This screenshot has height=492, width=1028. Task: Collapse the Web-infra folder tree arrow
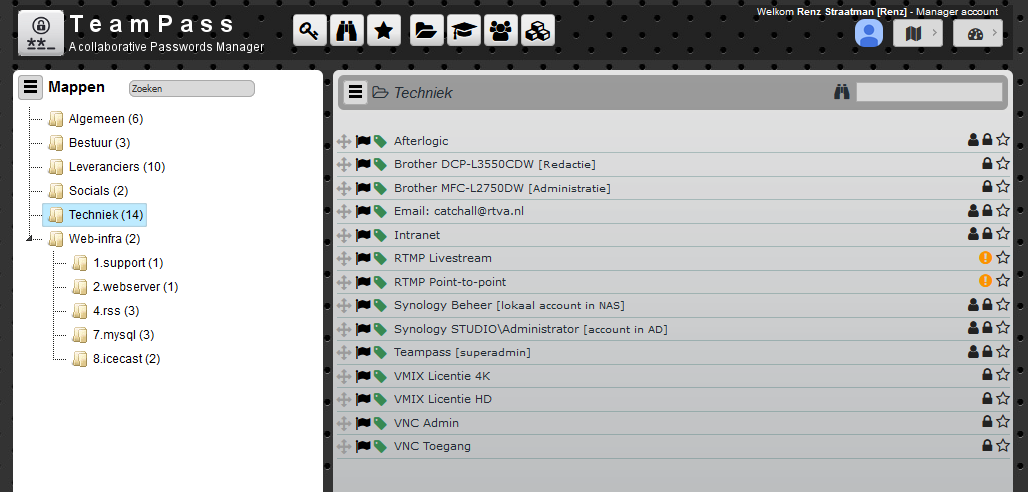pyautogui.click(x=29, y=239)
